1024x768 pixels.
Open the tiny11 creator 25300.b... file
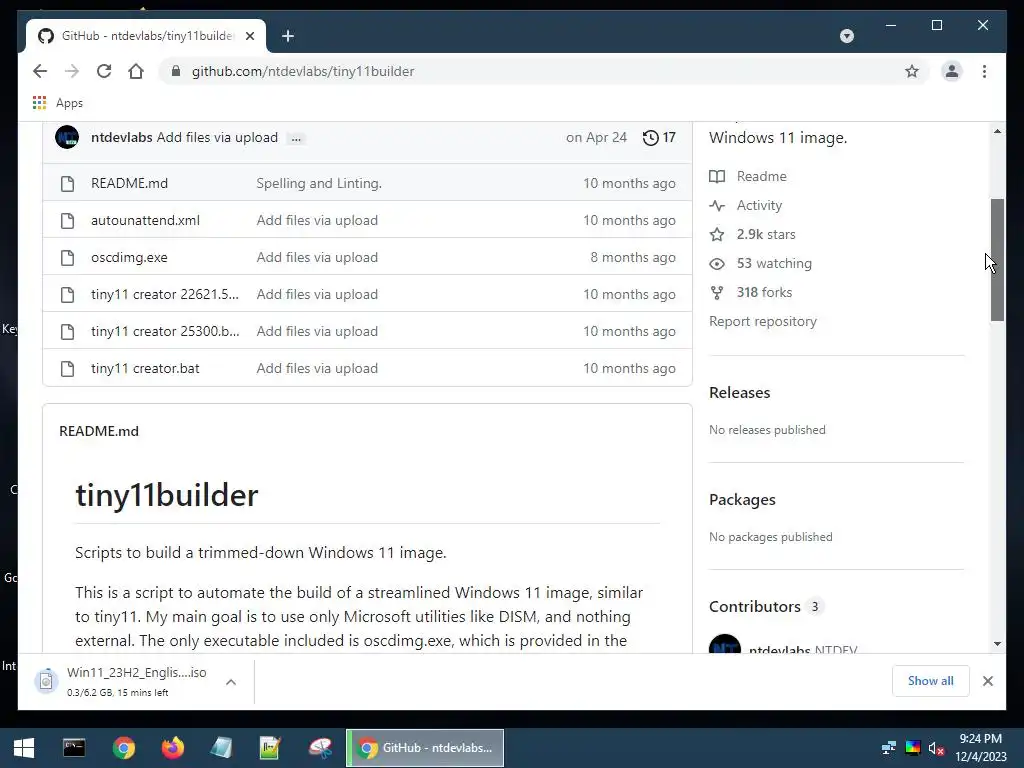point(165,331)
